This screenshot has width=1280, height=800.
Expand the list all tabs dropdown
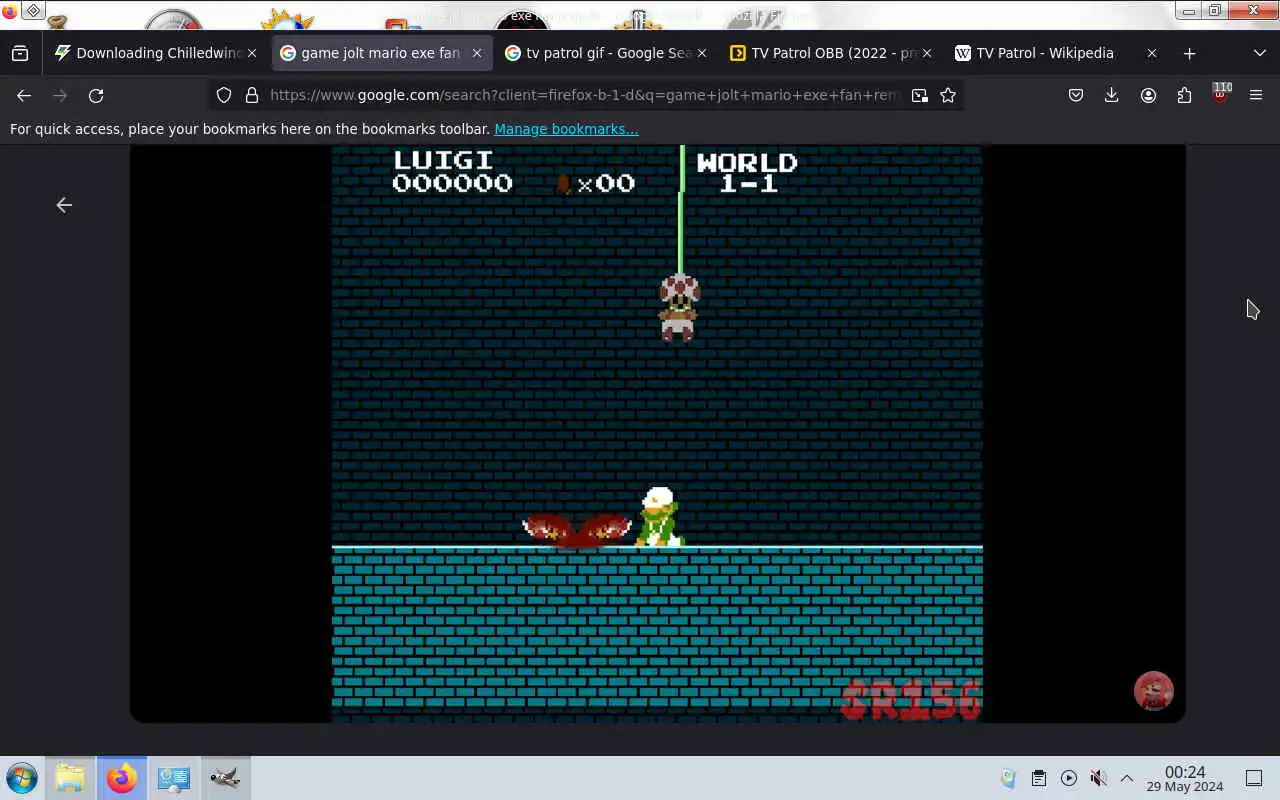(x=1259, y=53)
